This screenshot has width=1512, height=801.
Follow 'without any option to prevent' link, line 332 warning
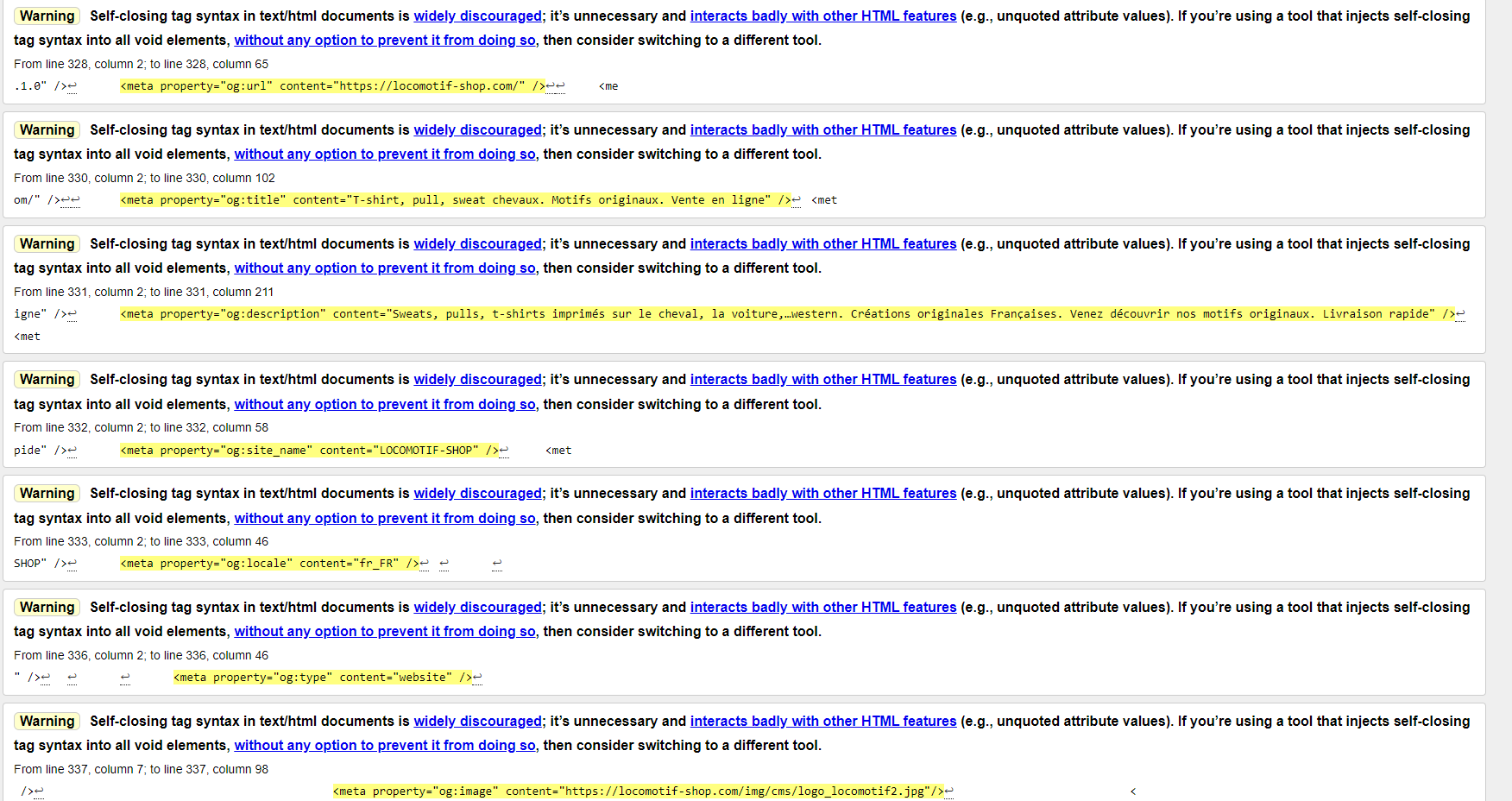click(385, 405)
